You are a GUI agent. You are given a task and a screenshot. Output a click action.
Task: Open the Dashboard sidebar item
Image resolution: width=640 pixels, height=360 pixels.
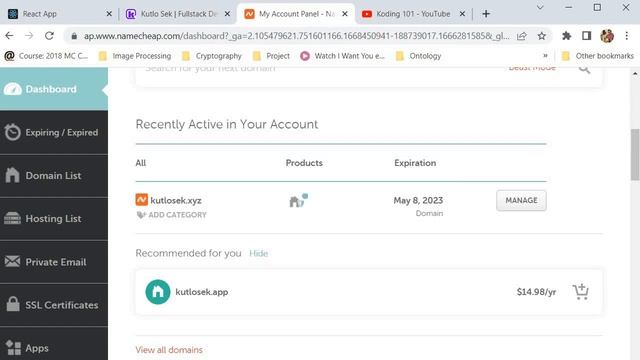(54, 89)
